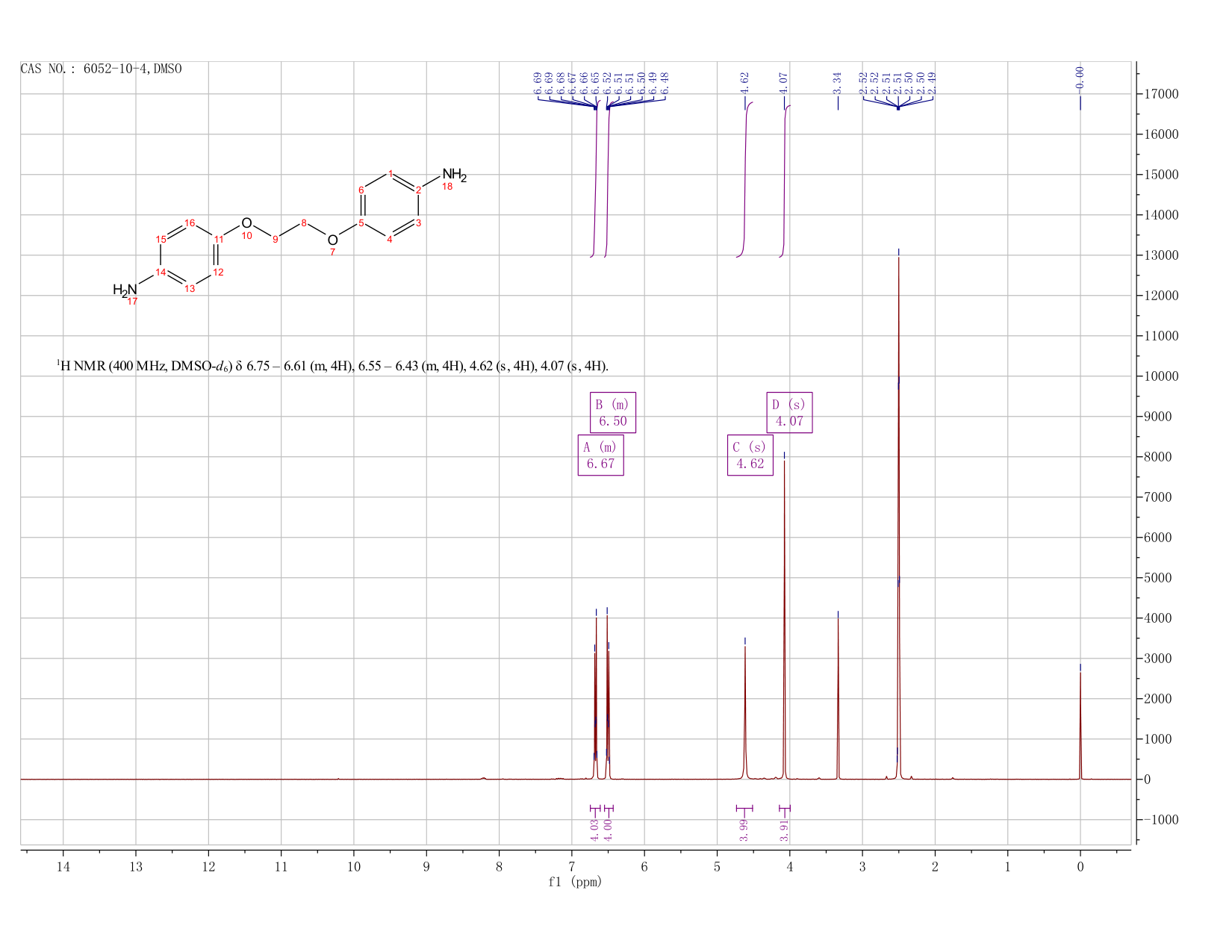Image resolution: width=1232 pixels, height=952 pixels.
Task: Click the tall DMSO solvent peak at 2.50 ppm
Action: coord(898,515)
